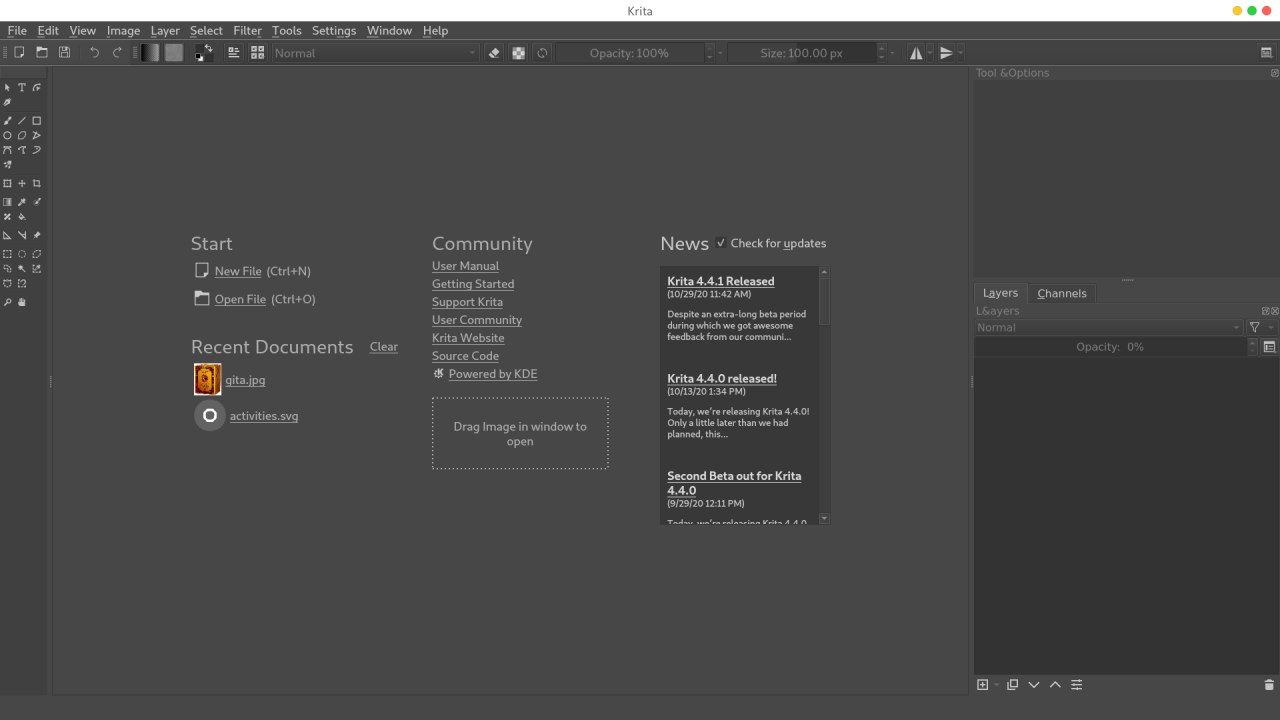
Task: Click the duplicate layer icon
Action: click(1012, 685)
